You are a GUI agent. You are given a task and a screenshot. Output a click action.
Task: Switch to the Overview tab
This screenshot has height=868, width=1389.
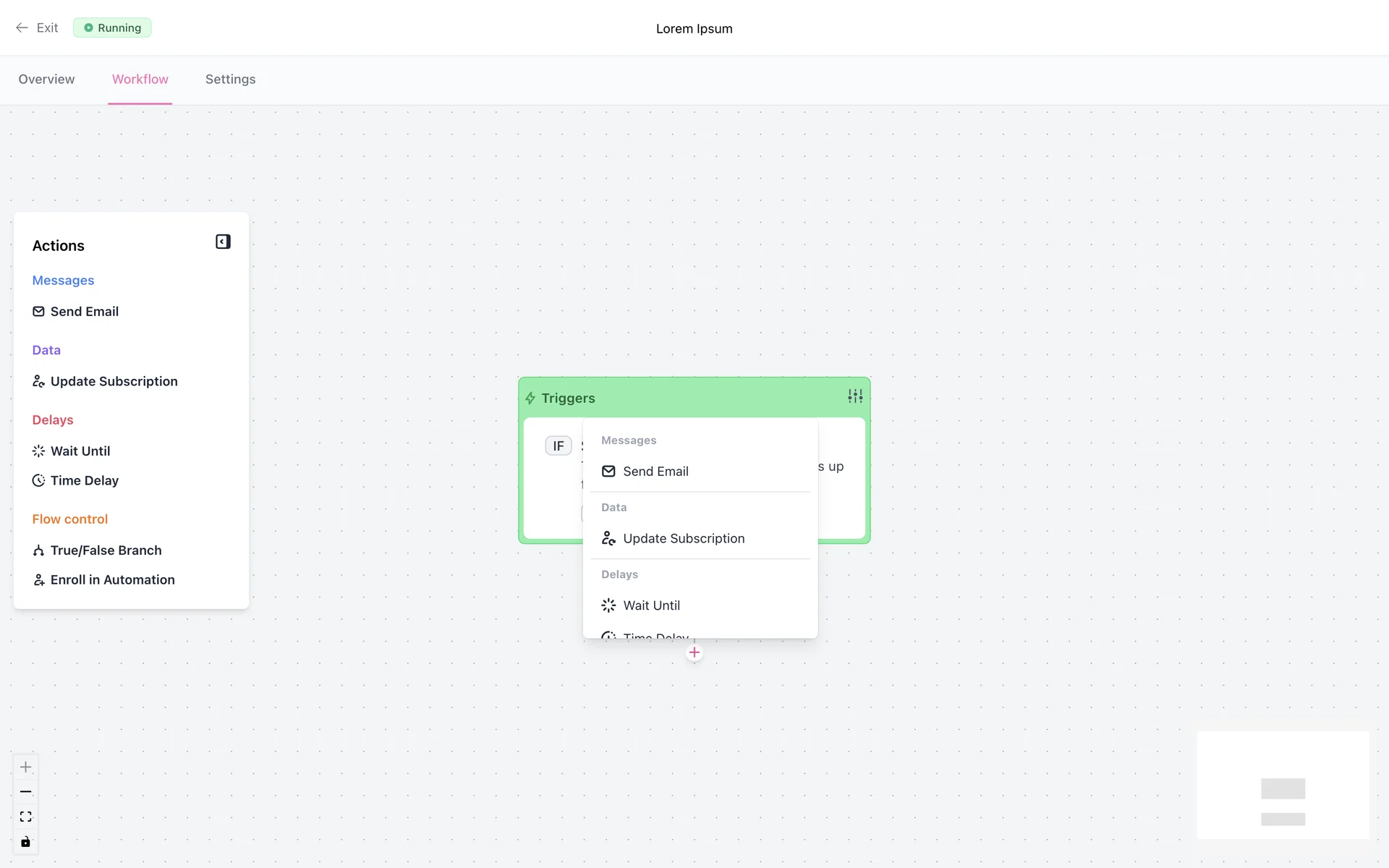(x=46, y=80)
